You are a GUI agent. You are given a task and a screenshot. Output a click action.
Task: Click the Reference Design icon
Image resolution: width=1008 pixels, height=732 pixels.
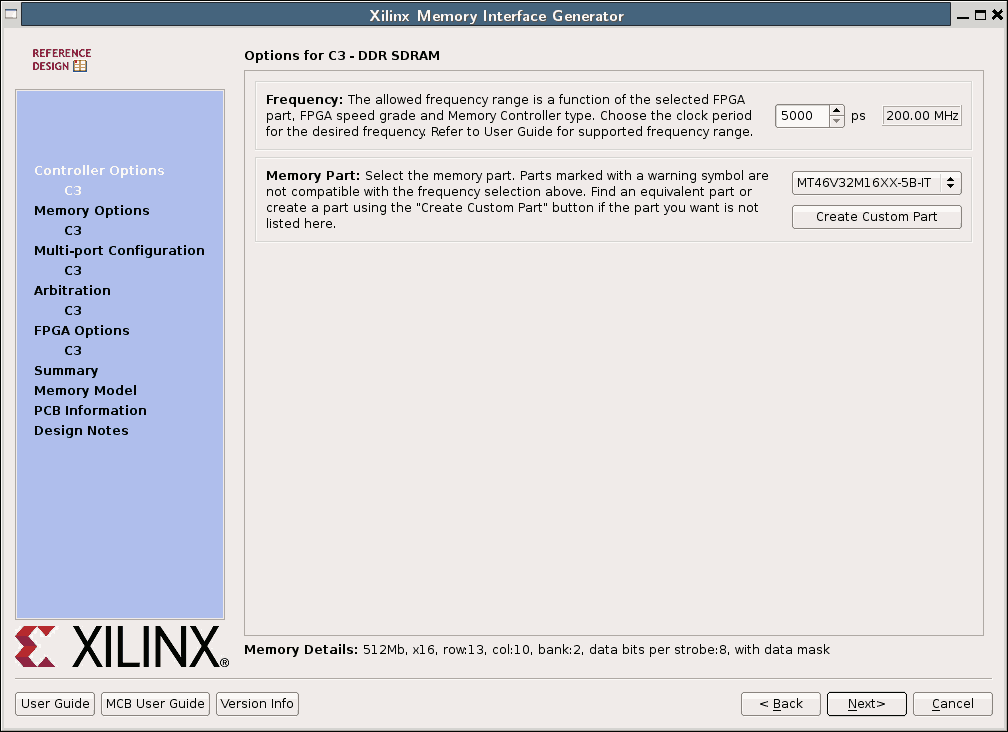tap(61, 60)
